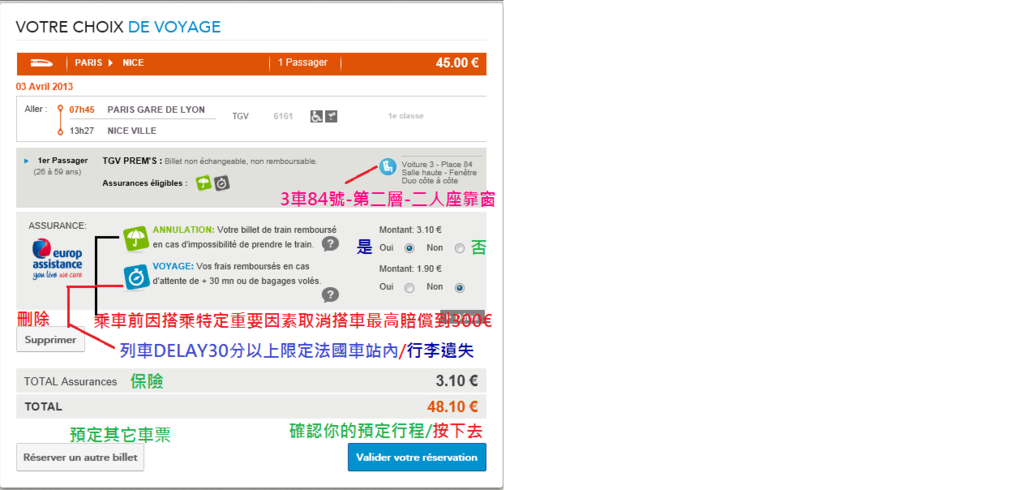1024x490 pixels.
Task: Click the train number '6161'
Action: pos(283,116)
